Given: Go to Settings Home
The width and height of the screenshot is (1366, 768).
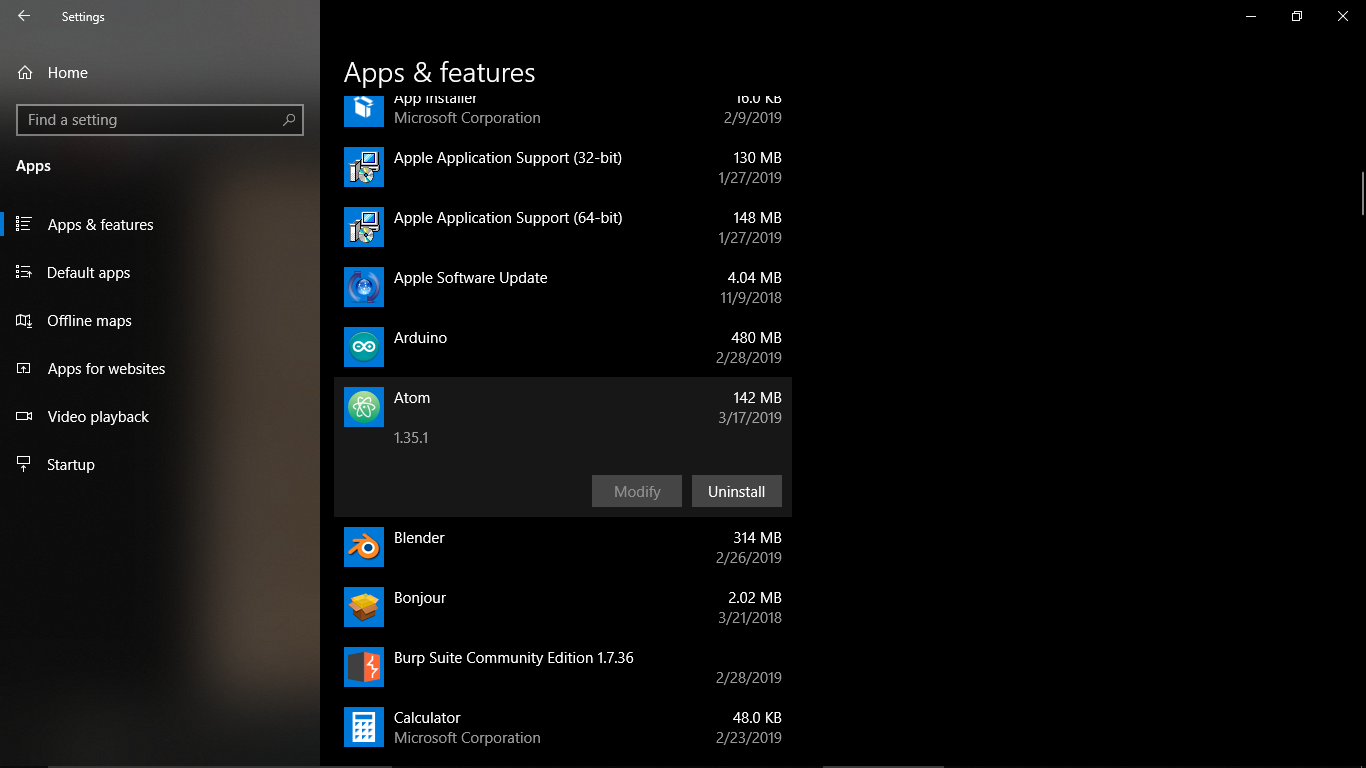Looking at the screenshot, I should coord(160,73).
